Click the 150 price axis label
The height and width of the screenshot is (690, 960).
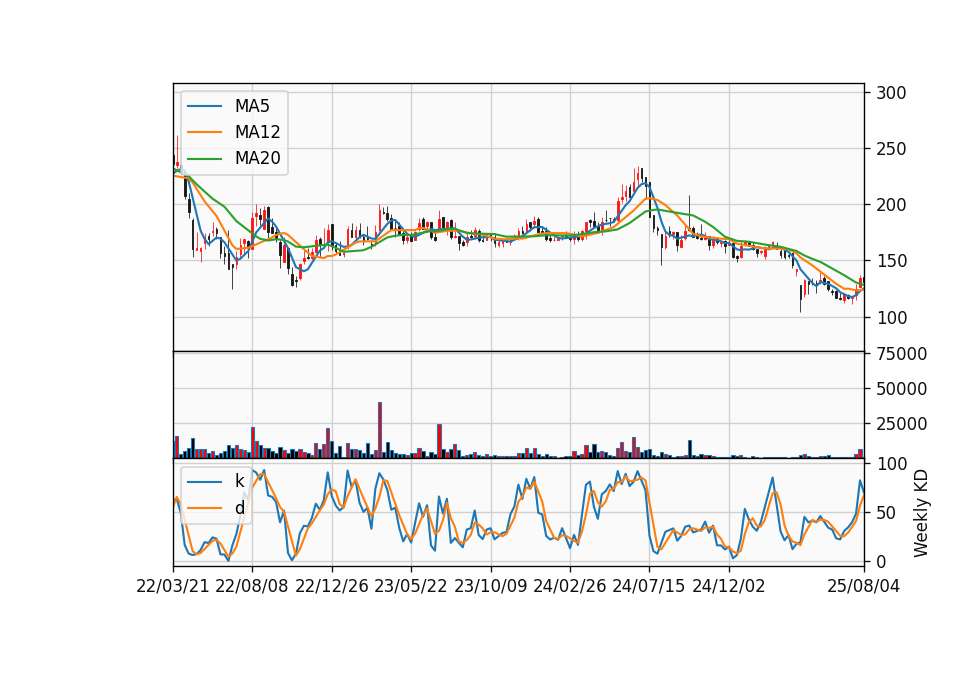[891, 261]
